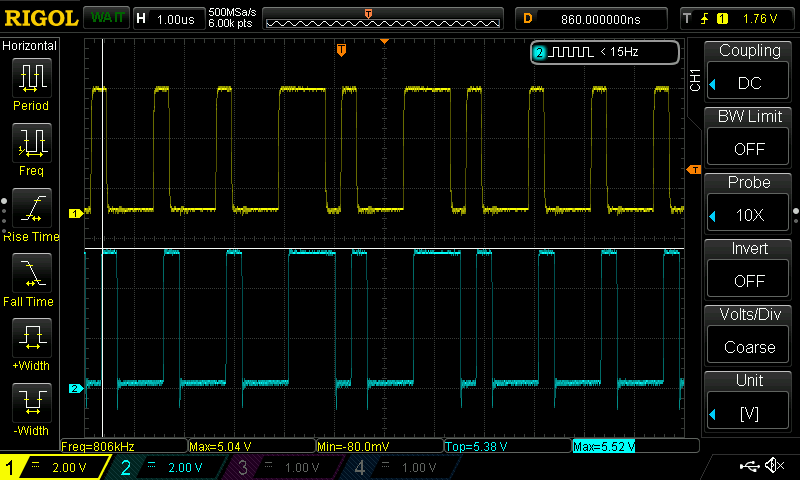800x480 pixels.
Task: Click the USB status icon
Action: pyautogui.click(x=749, y=466)
